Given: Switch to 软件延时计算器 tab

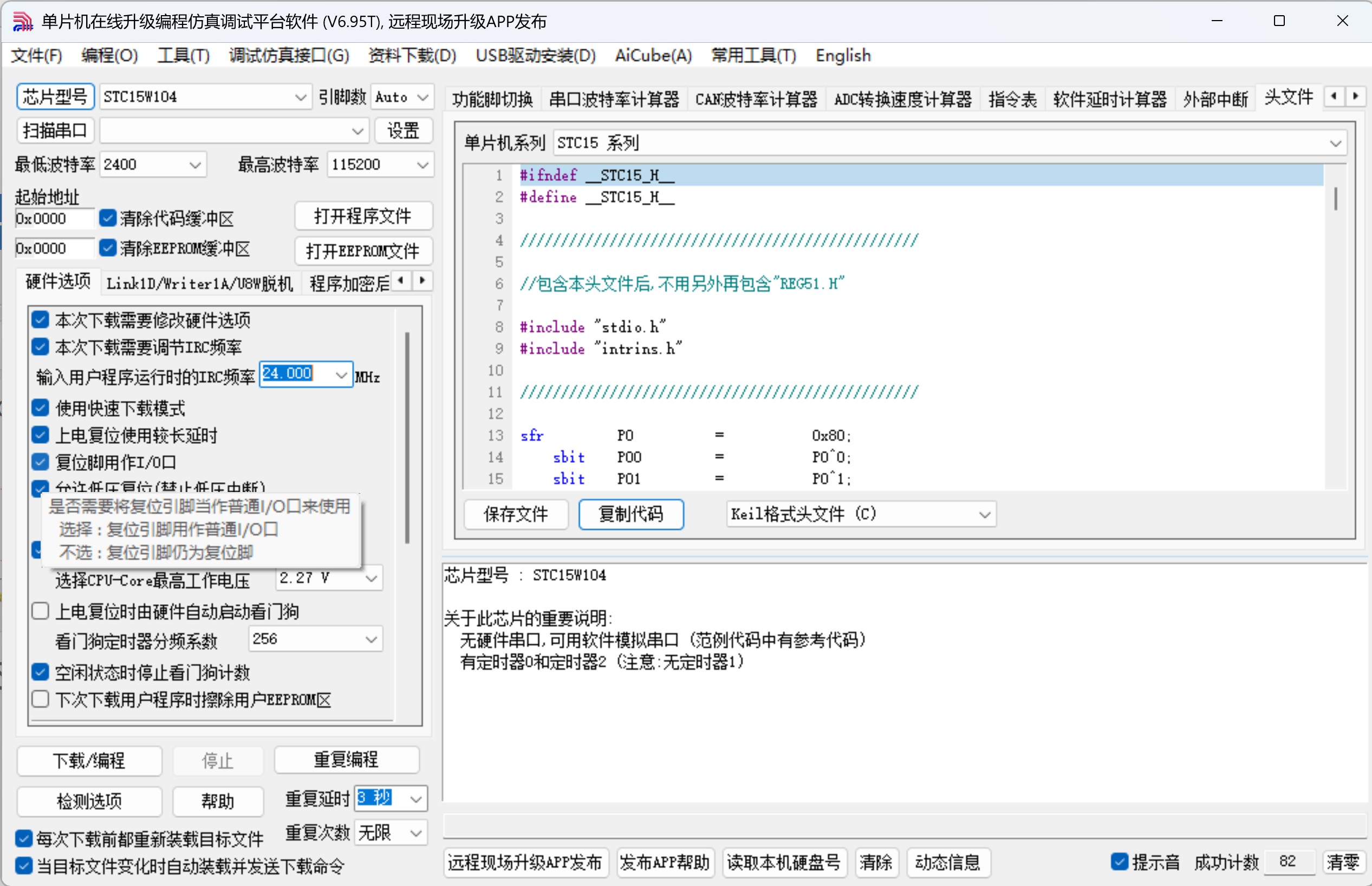Looking at the screenshot, I should pos(1109,99).
